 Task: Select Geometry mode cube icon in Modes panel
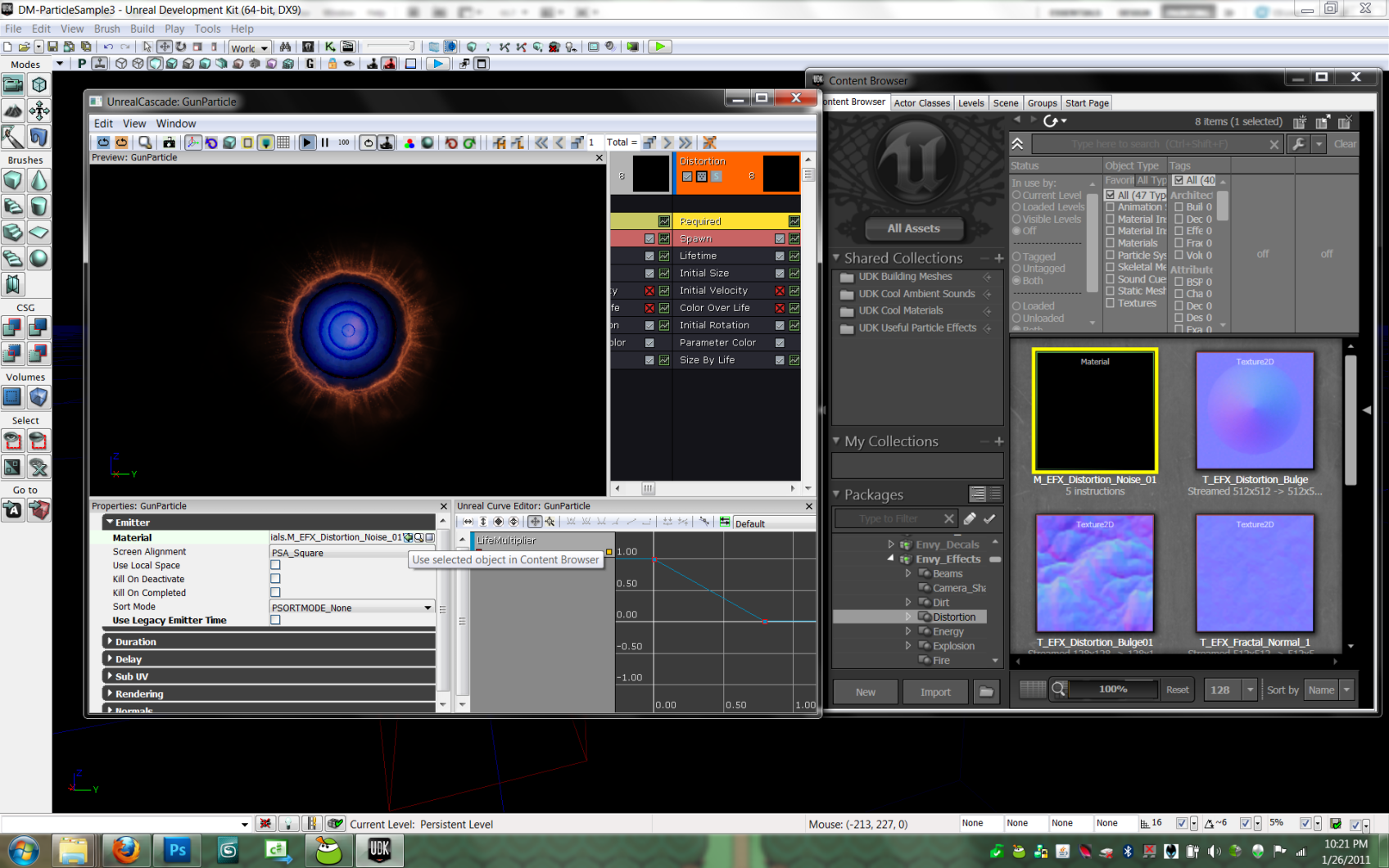click(x=38, y=84)
